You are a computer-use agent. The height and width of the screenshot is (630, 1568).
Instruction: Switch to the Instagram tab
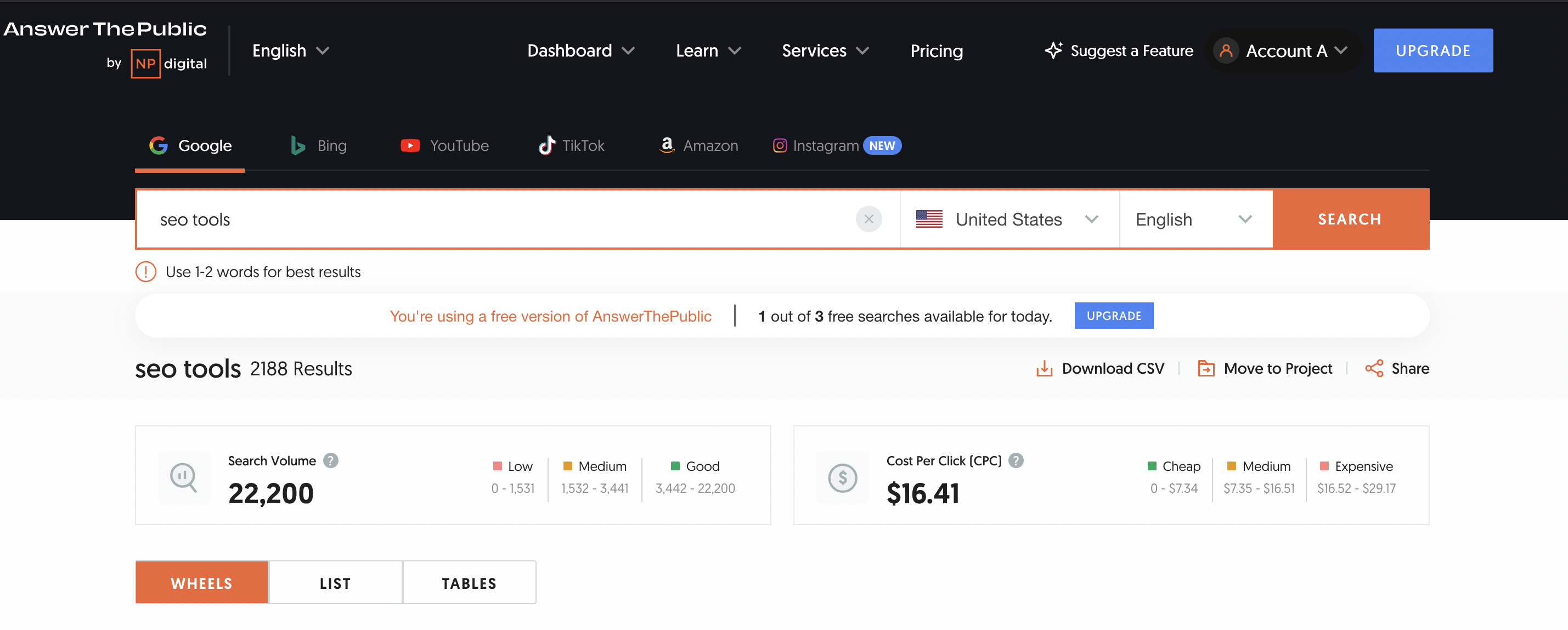[837, 145]
